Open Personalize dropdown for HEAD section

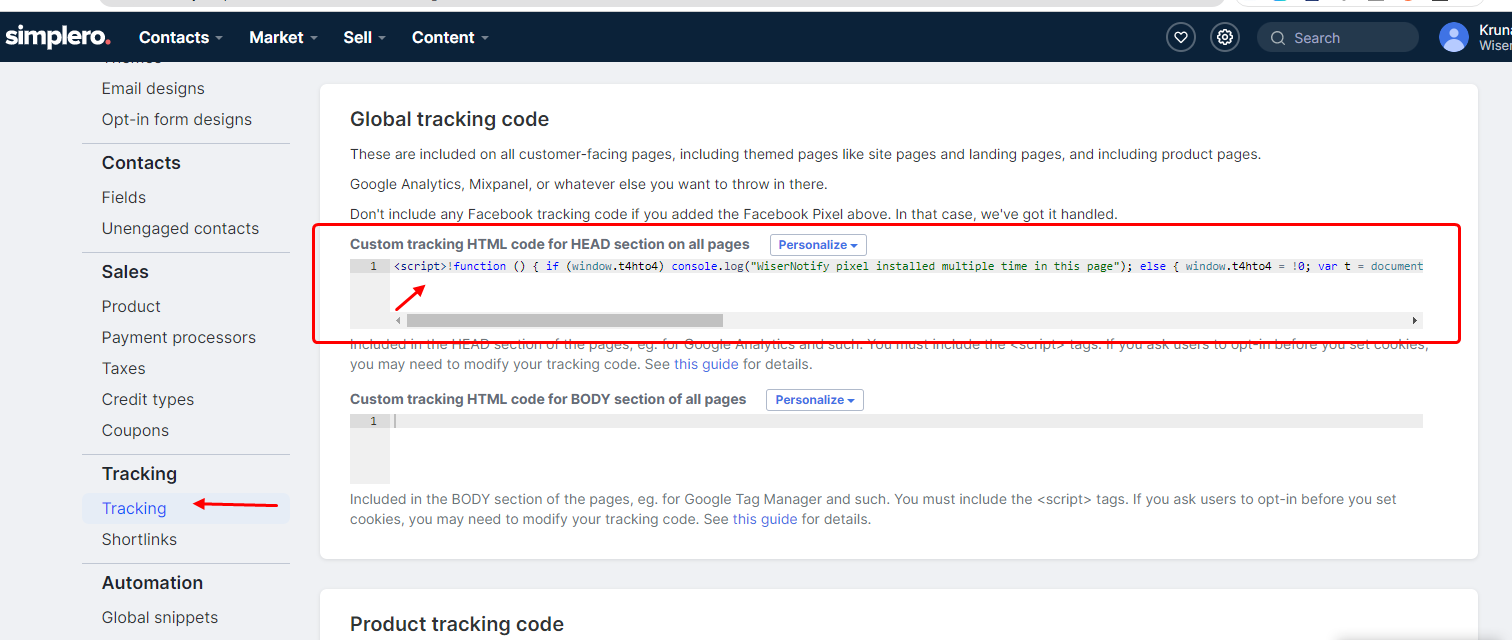(818, 245)
